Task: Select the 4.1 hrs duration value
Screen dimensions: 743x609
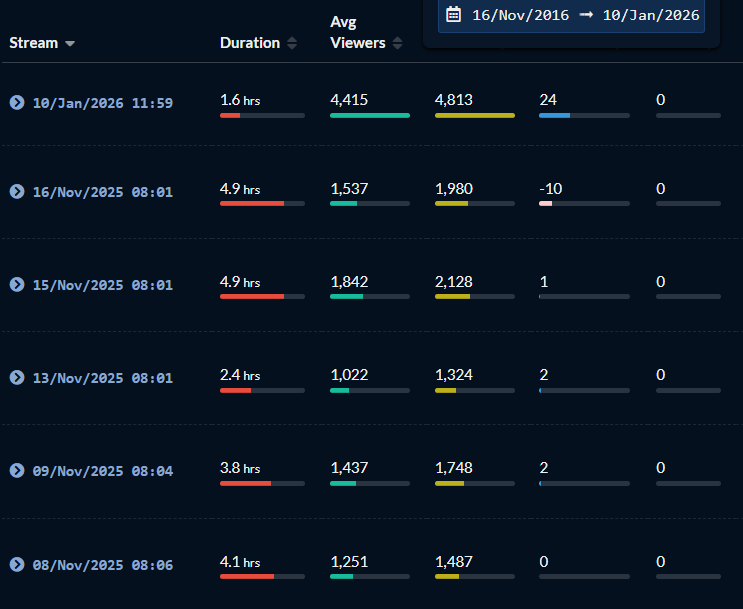Action: point(240,562)
